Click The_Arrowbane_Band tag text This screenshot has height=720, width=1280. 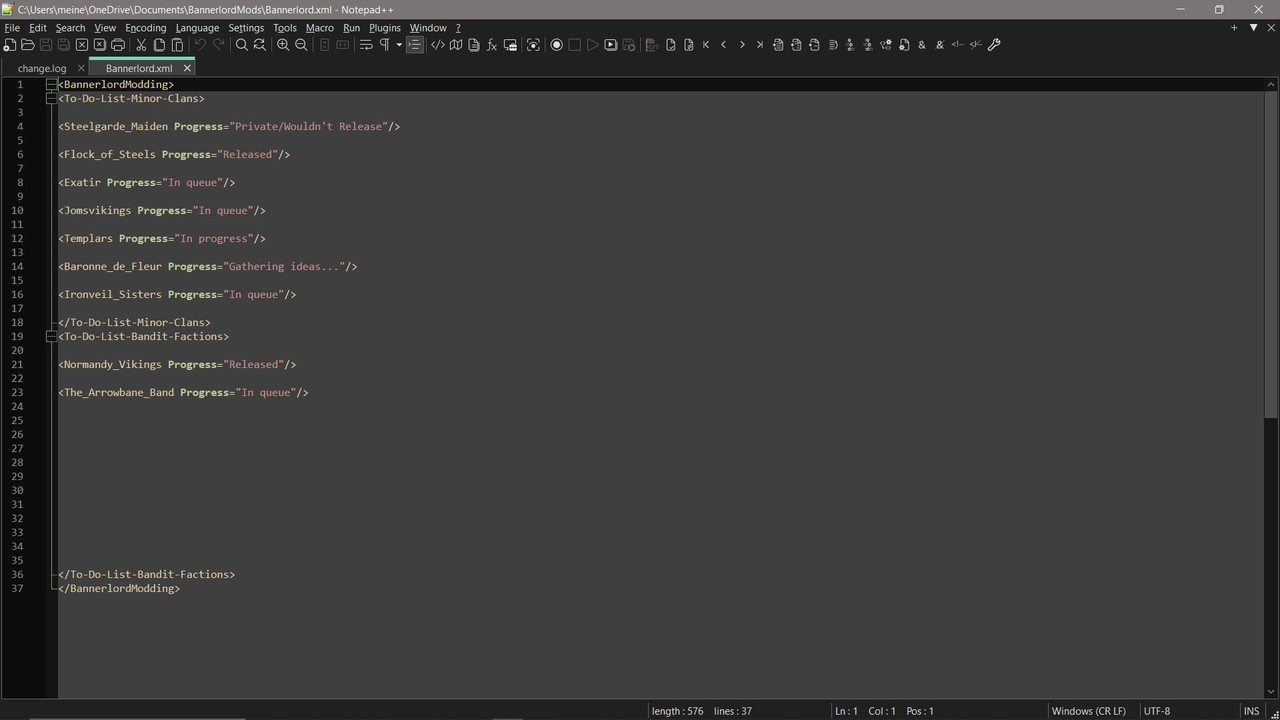119,393
